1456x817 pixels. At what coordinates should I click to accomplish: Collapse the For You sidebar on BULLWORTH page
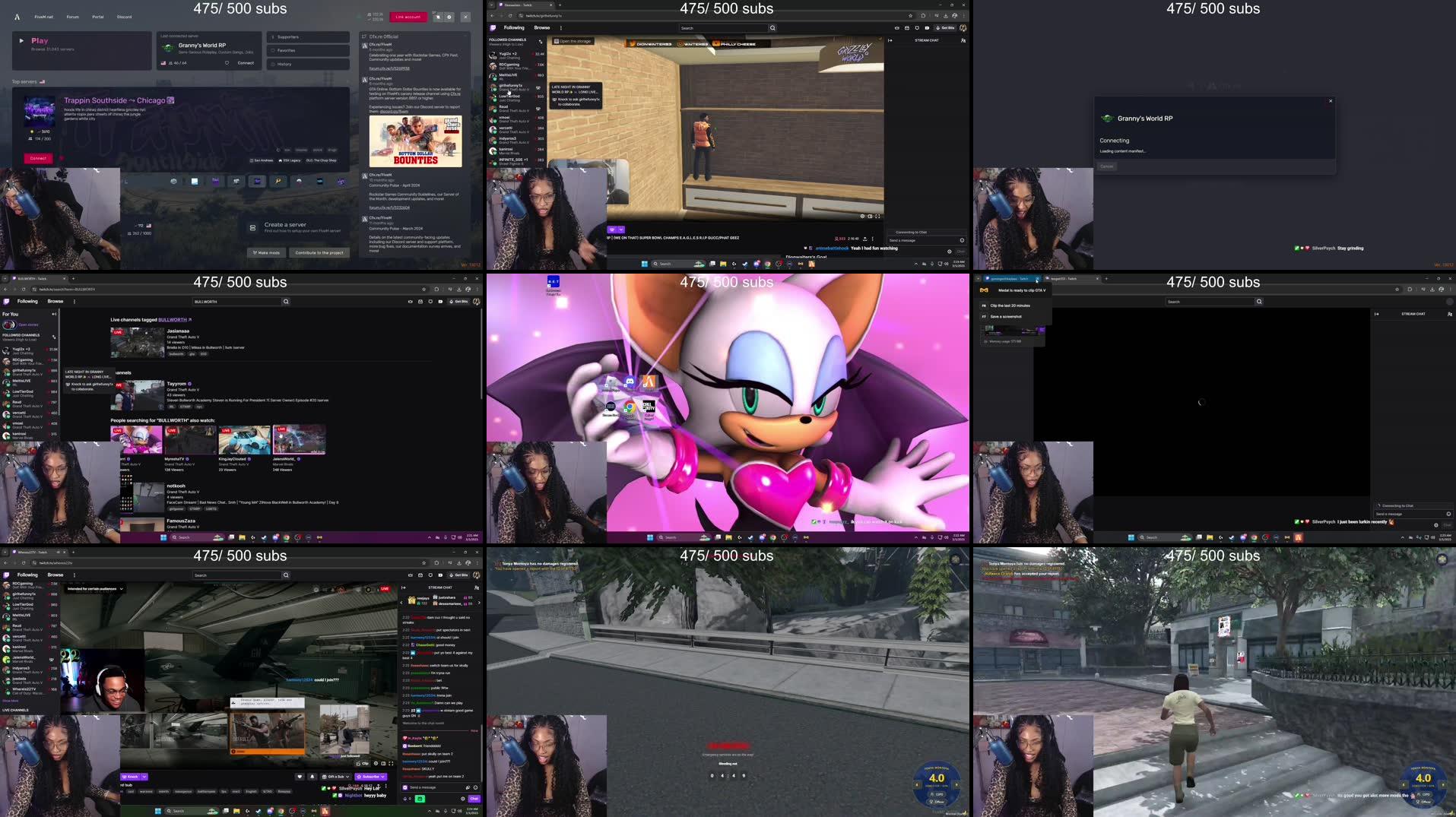coord(54,314)
